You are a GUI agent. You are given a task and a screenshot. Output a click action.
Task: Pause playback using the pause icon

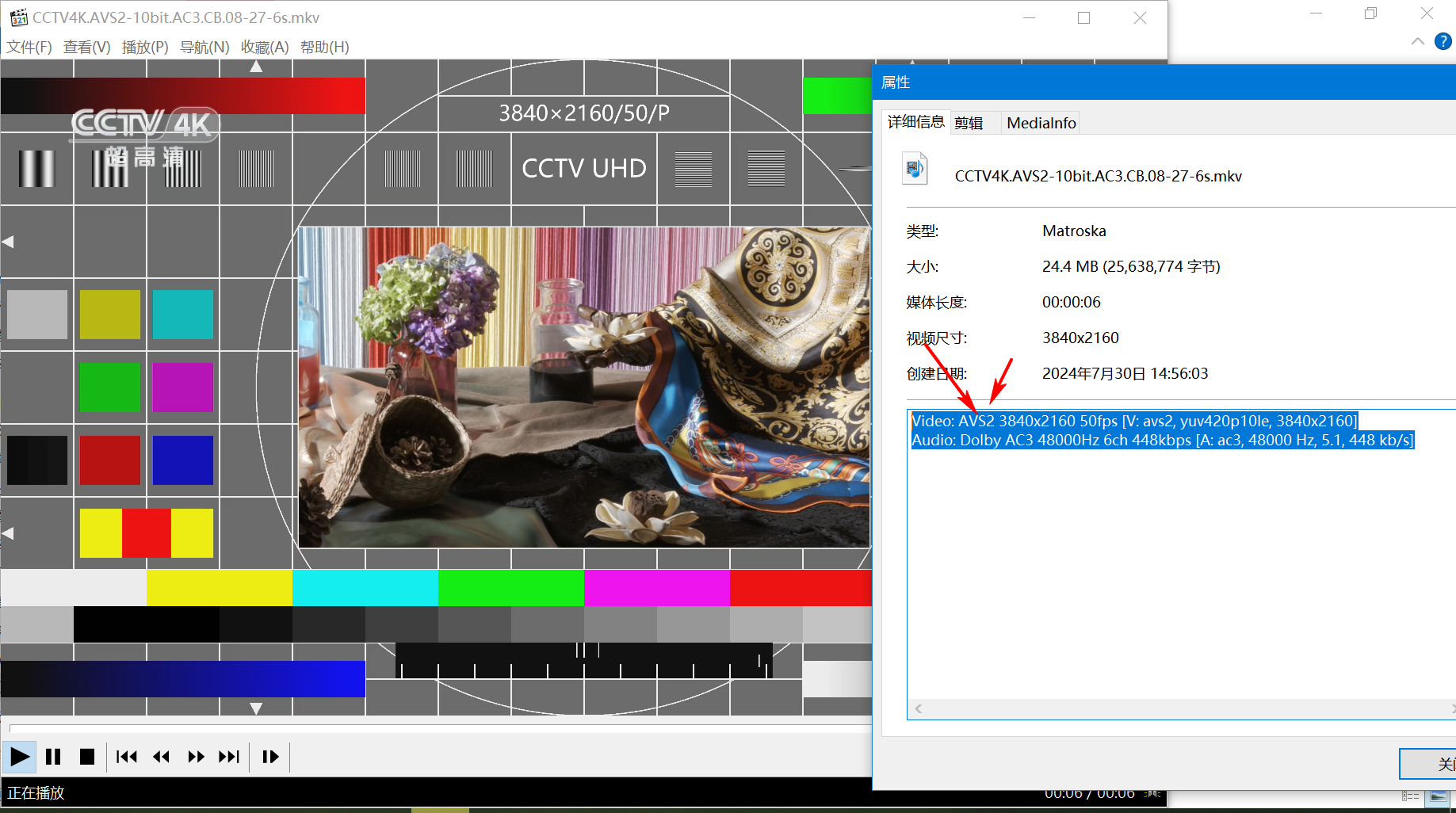pos(53,757)
